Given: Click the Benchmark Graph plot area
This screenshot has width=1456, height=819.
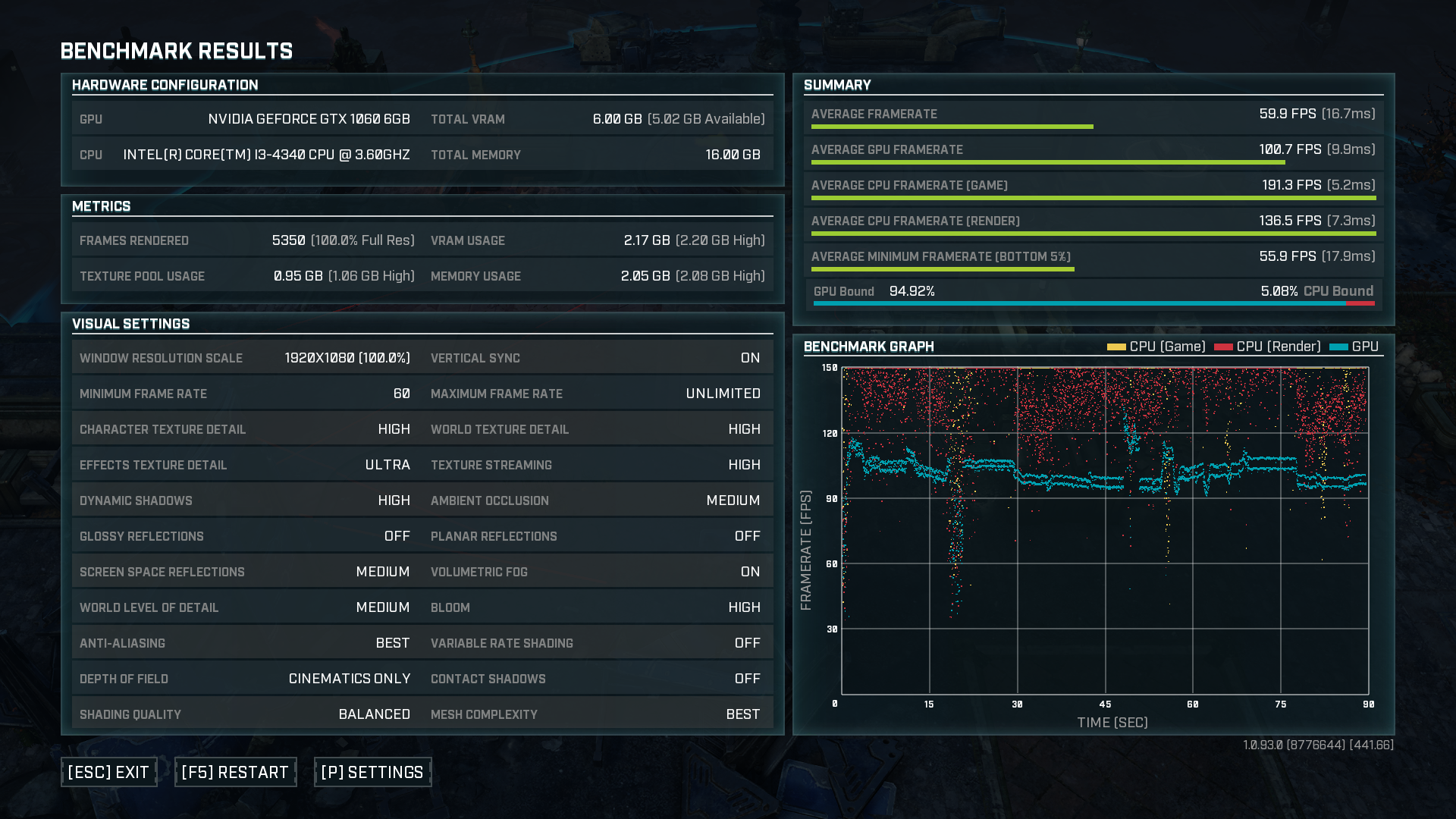Looking at the screenshot, I should coord(1105,531).
